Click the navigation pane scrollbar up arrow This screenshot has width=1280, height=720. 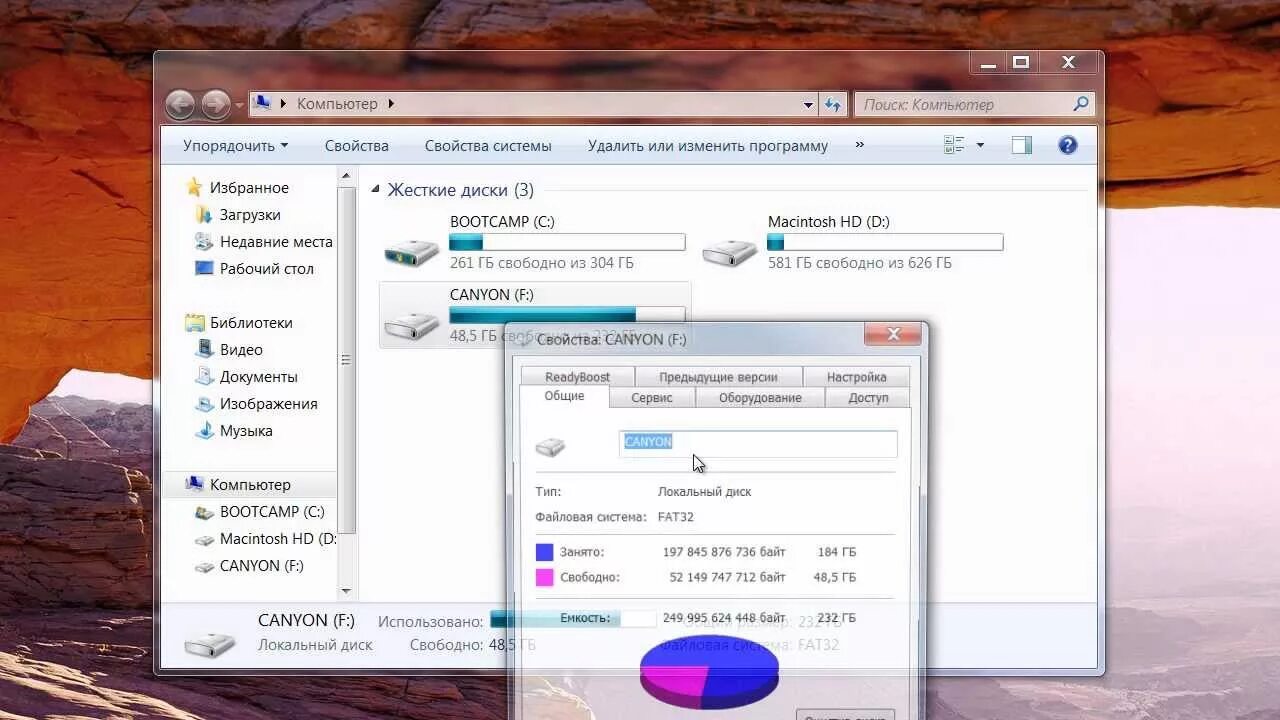[347, 174]
